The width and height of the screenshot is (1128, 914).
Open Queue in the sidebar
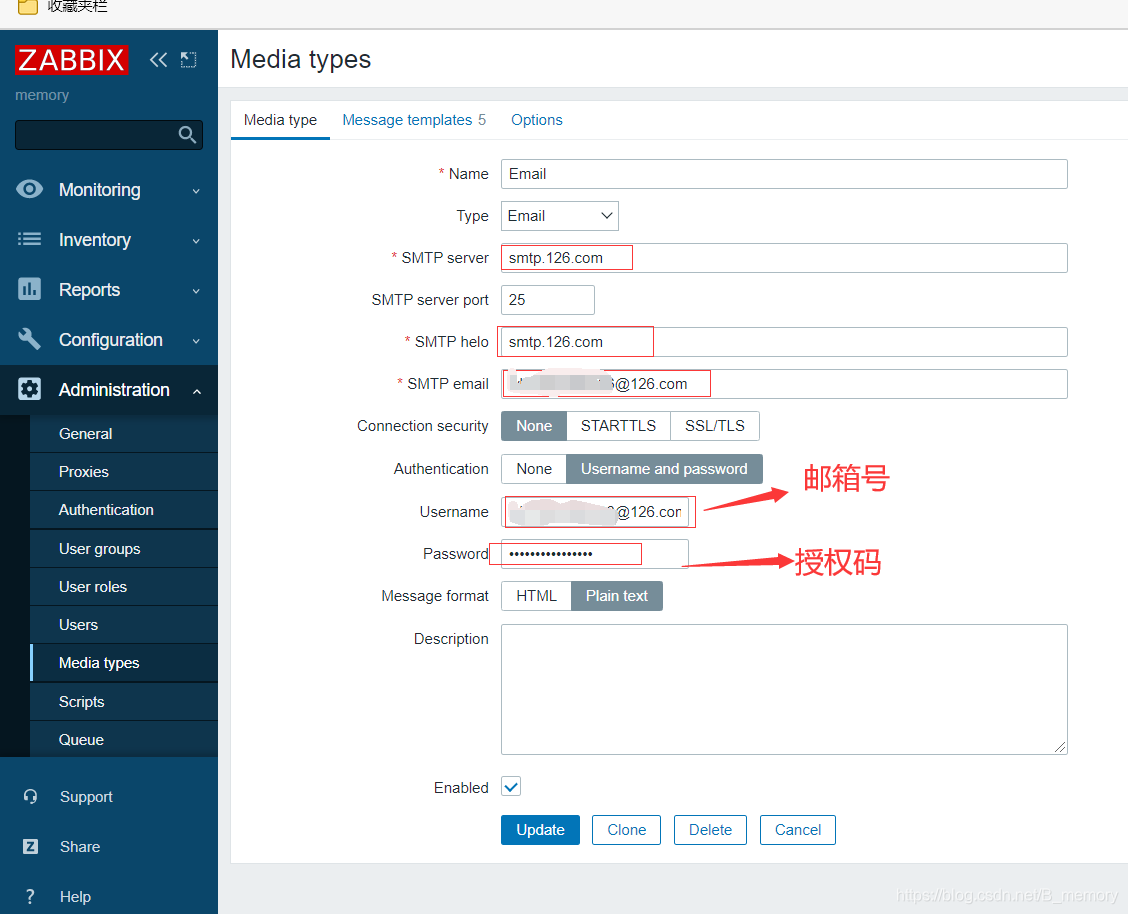pyautogui.click(x=124, y=740)
